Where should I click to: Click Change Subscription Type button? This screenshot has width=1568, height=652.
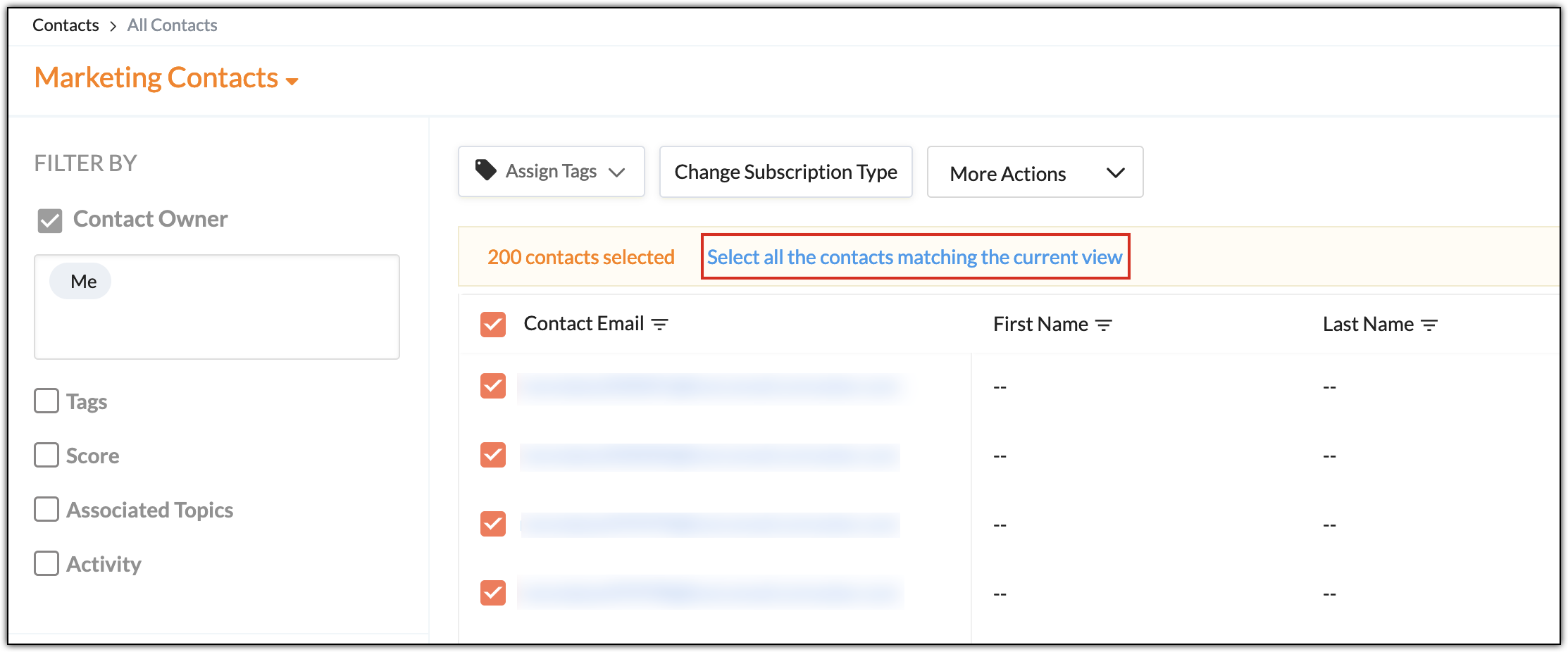coord(785,173)
